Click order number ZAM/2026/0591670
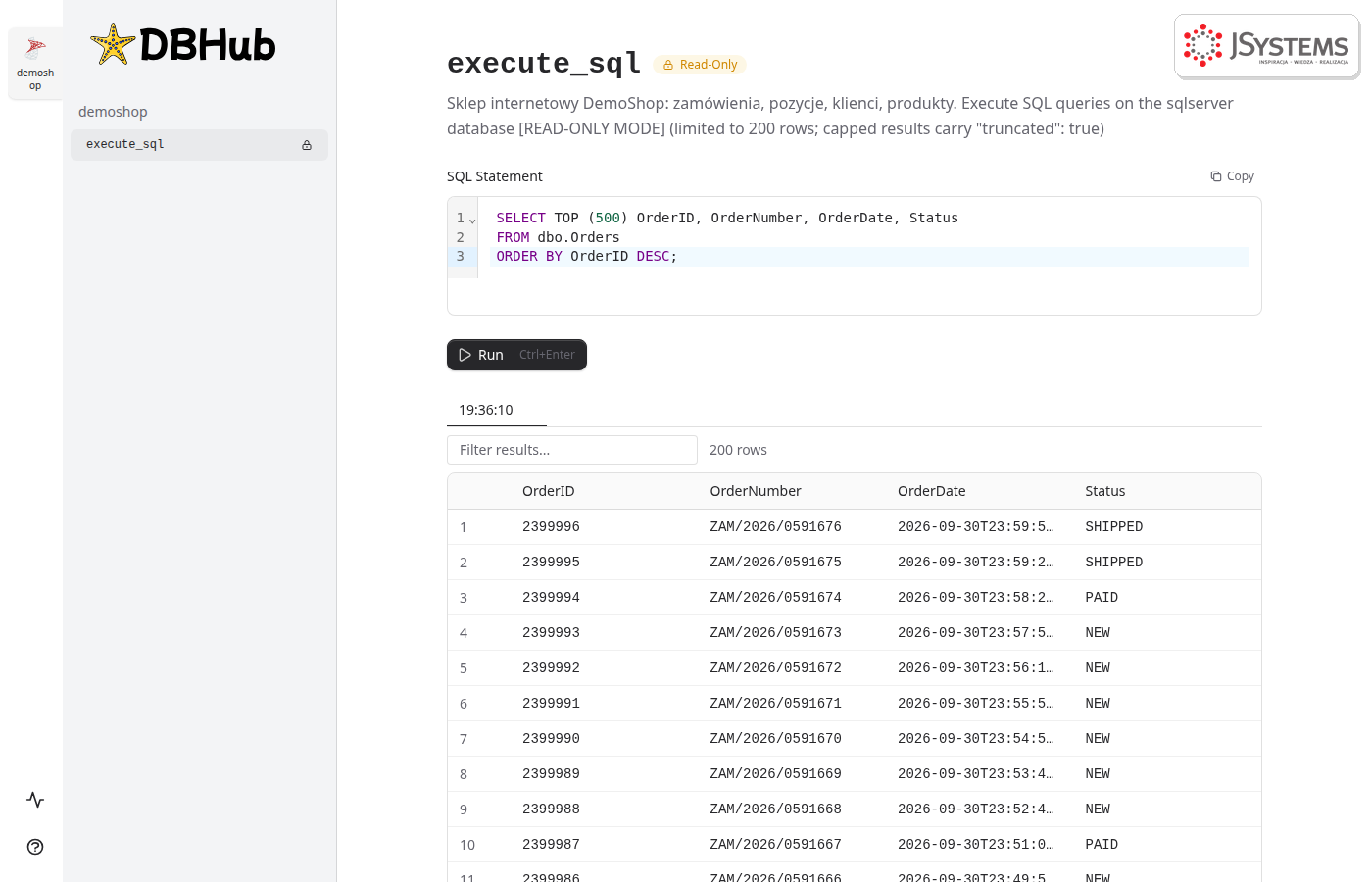This screenshot has width=1372, height=882. point(775,739)
